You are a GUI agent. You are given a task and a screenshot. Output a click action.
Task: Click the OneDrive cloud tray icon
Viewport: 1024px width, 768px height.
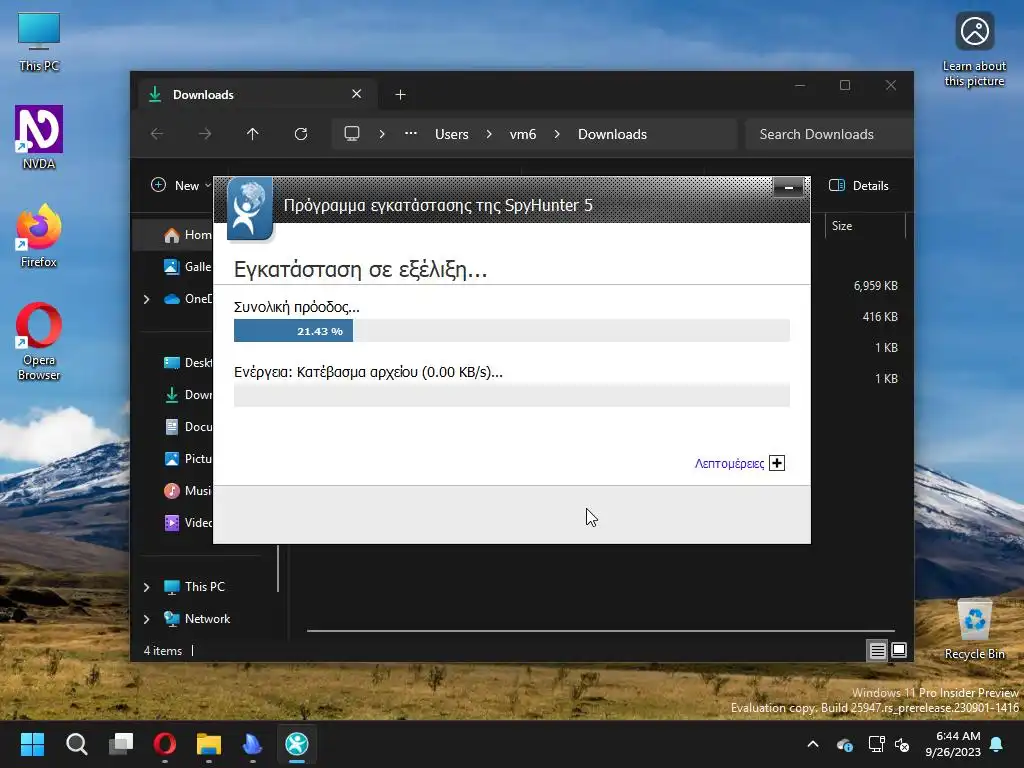pos(844,744)
